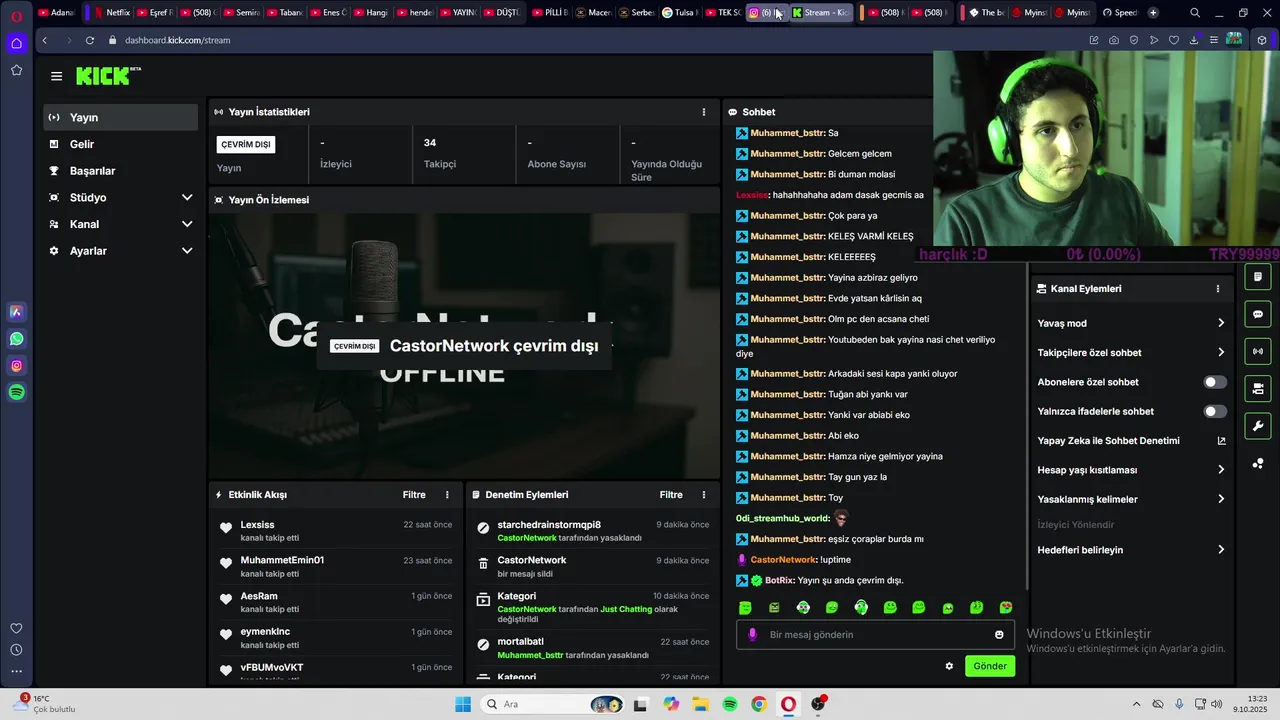
Task: Open Yasaklanmış kelimeler settings
Action: 1221,499
